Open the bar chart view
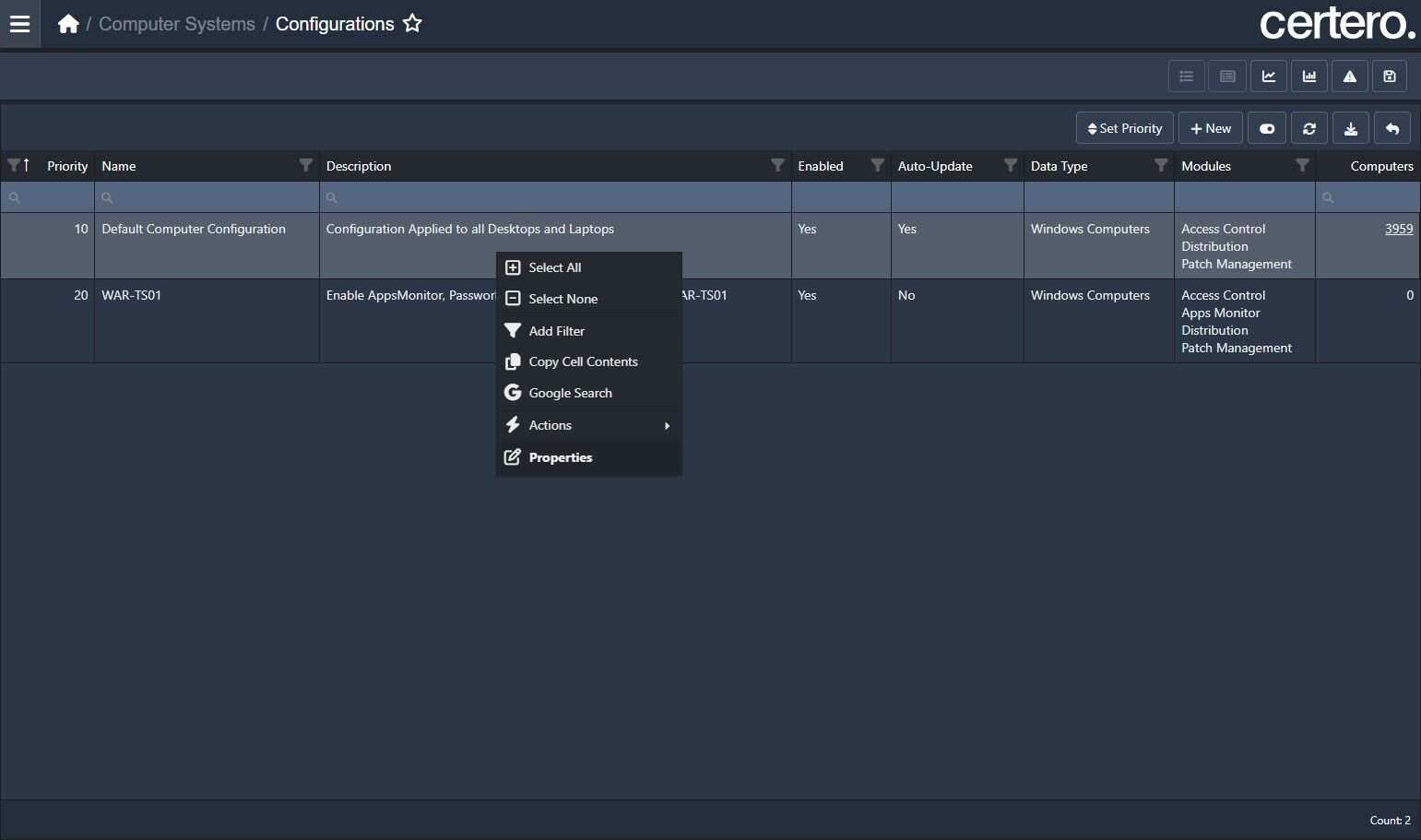The image size is (1421, 840). pyautogui.click(x=1309, y=77)
